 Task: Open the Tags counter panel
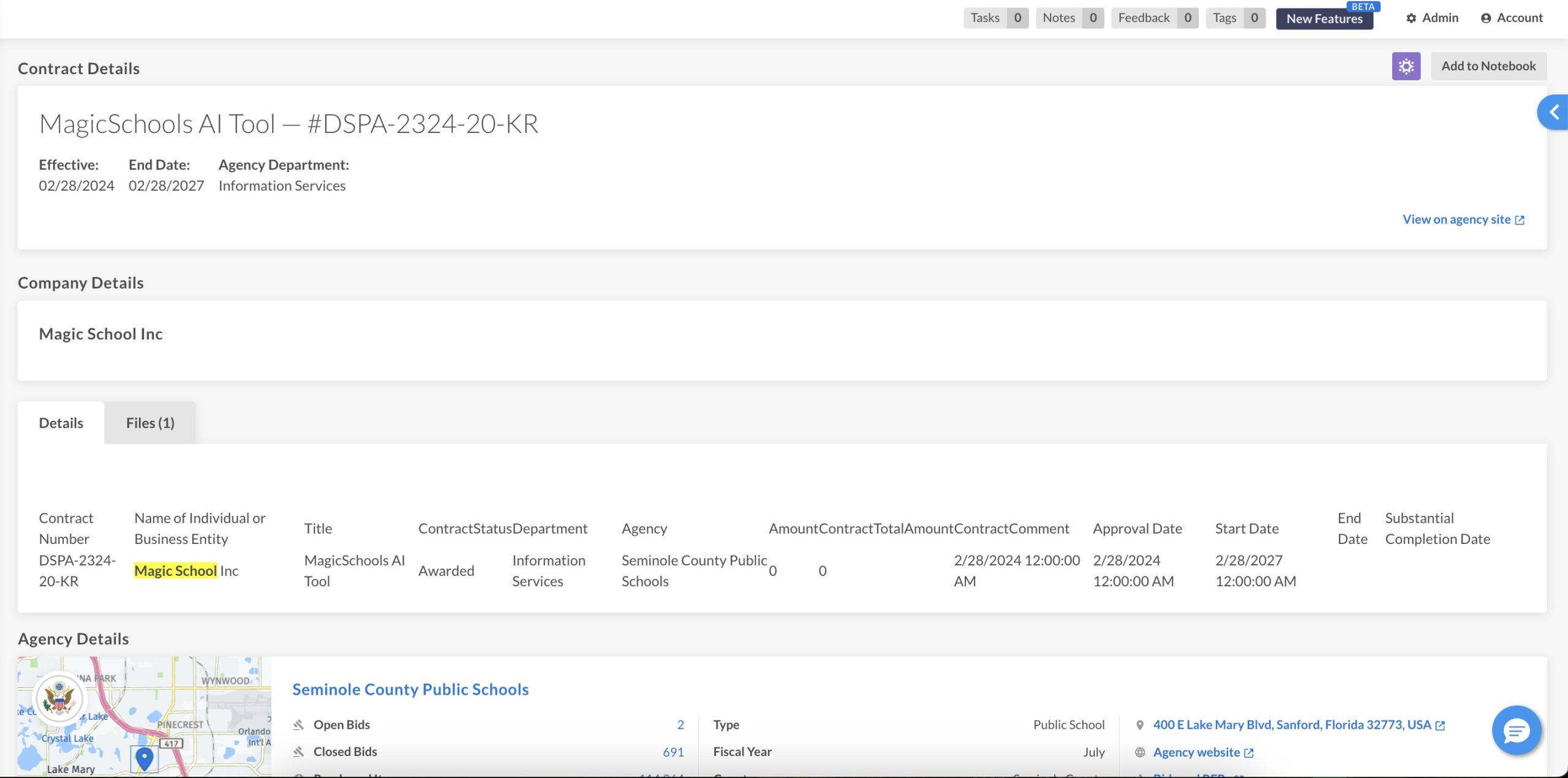point(1235,18)
